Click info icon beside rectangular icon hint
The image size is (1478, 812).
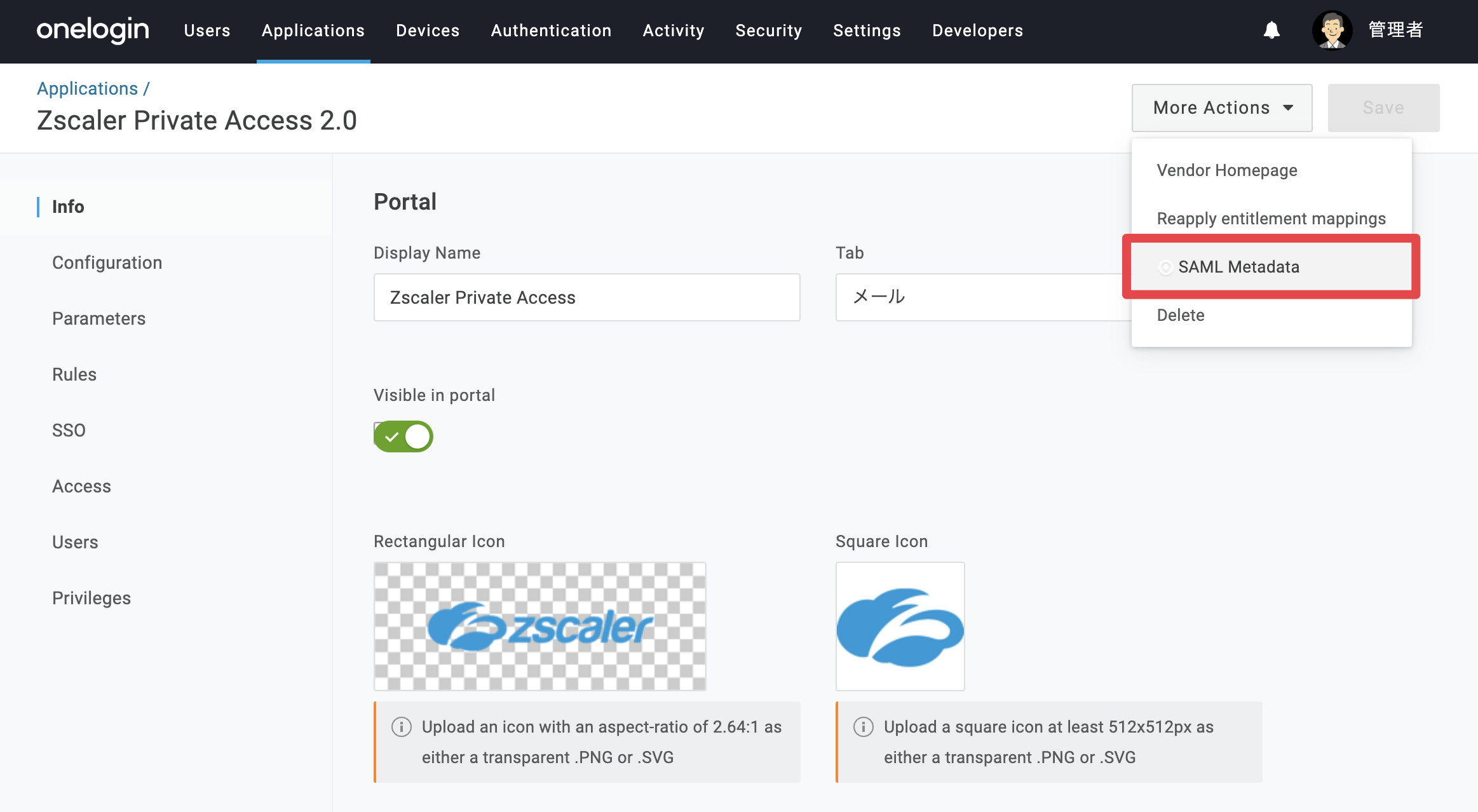(401, 726)
